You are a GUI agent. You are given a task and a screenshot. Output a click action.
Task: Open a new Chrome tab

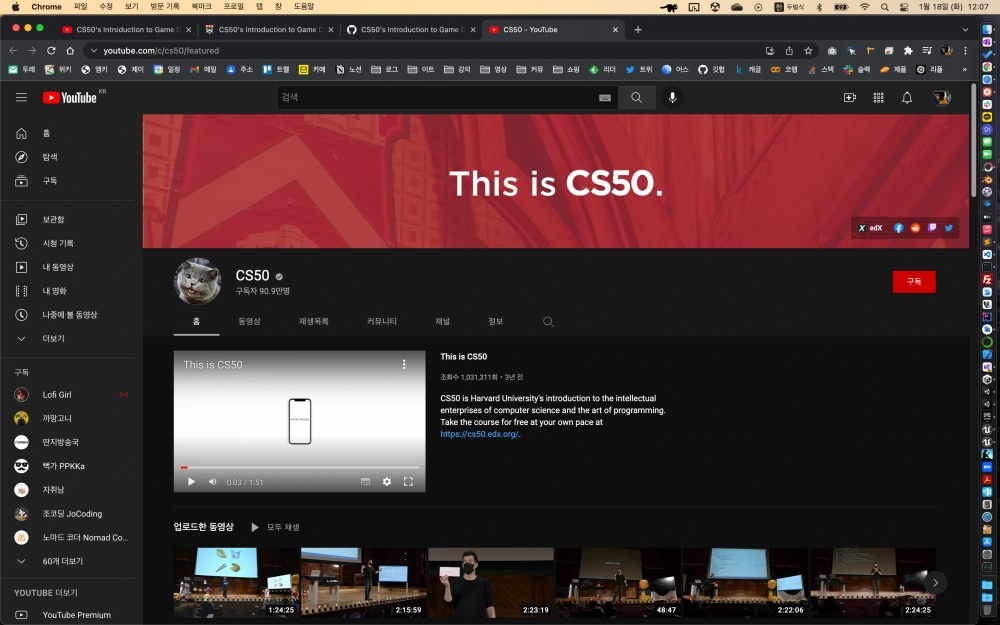[x=638, y=30]
